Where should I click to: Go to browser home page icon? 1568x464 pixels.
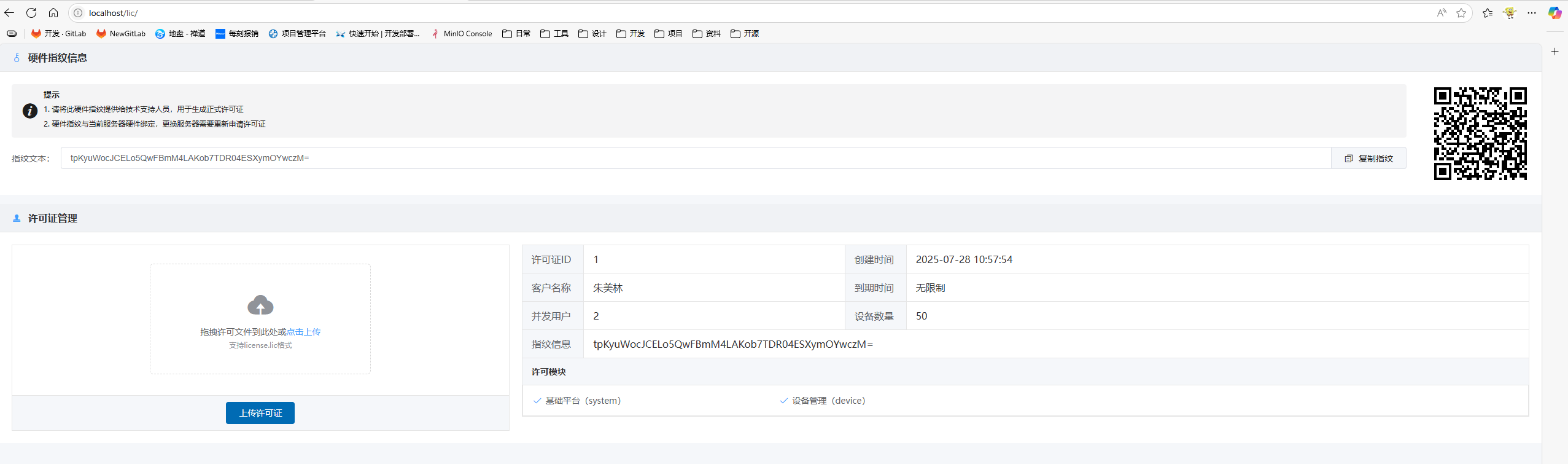pyautogui.click(x=53, y=13)
